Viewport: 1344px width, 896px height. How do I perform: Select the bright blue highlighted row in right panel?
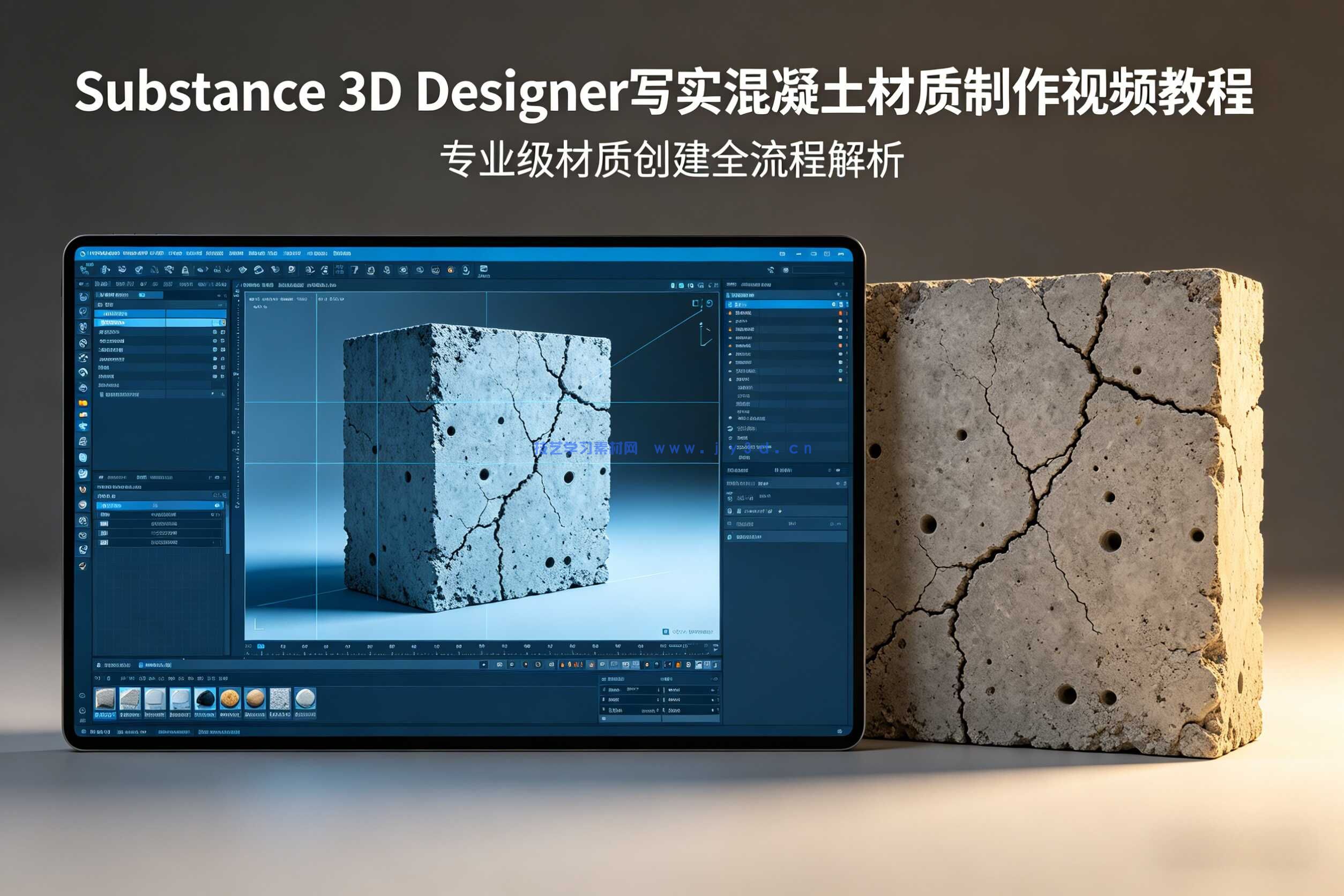(786, 304)
